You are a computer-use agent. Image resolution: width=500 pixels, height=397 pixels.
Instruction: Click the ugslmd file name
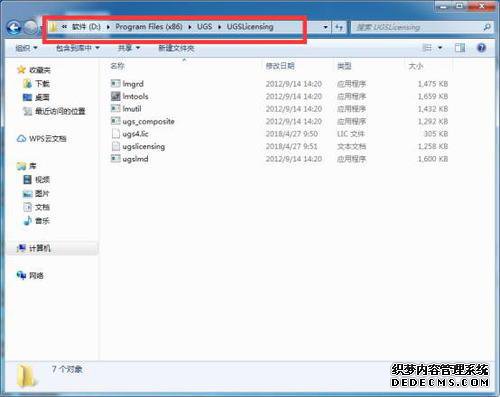coord(135,159)
